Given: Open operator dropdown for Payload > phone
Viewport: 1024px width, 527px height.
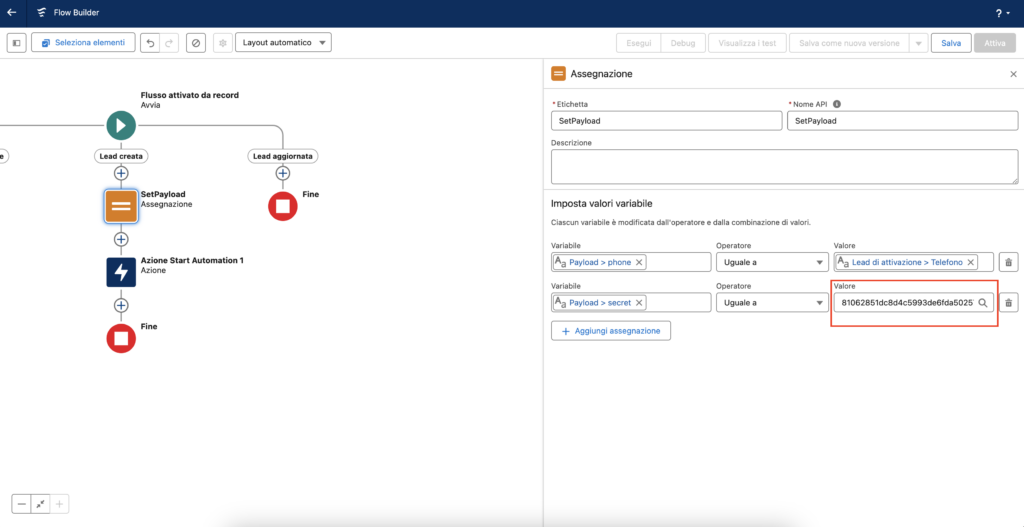Looking at the screenshot, I should 771,262.
